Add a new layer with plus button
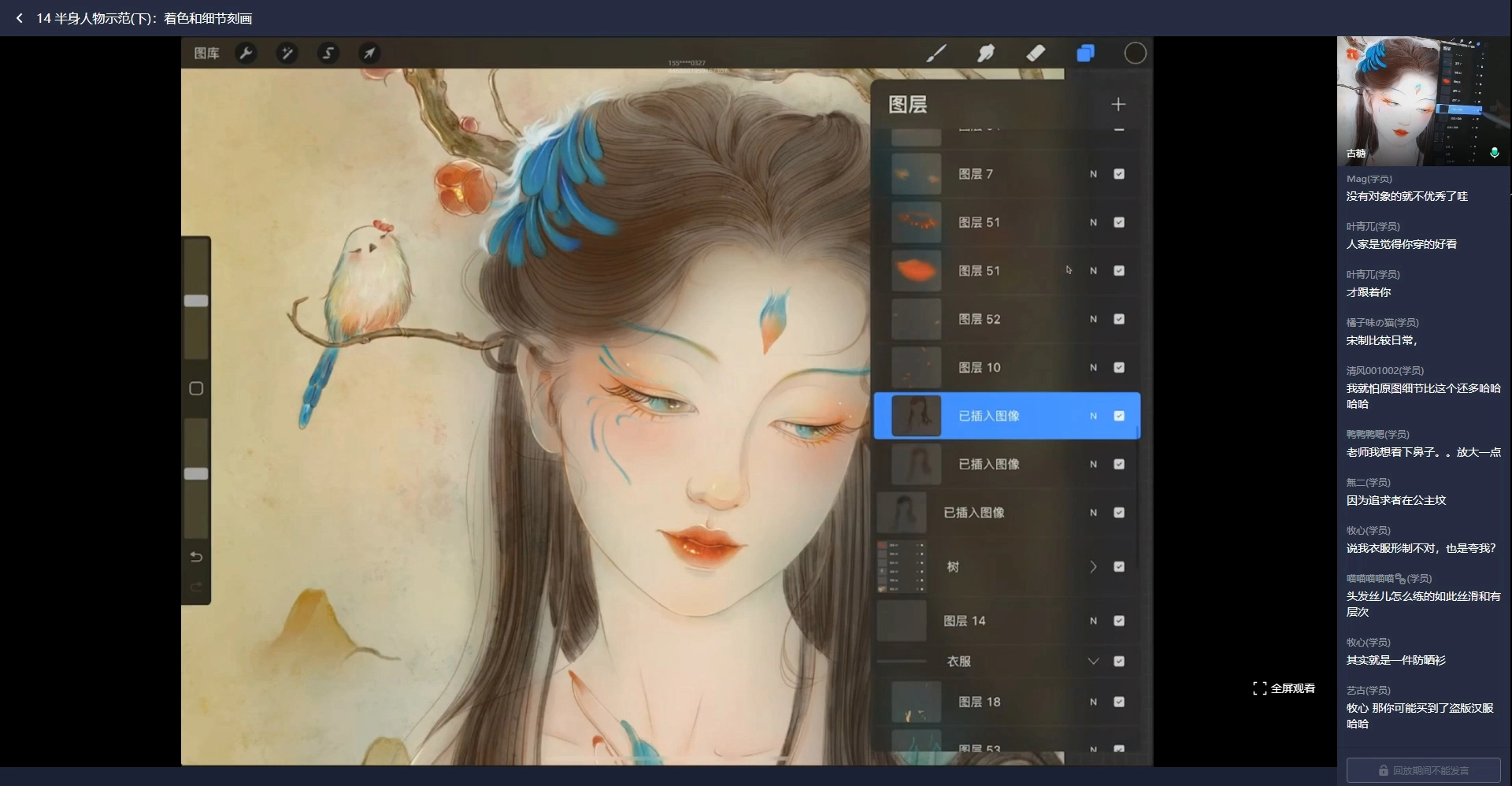 [x=1118, y=105]
